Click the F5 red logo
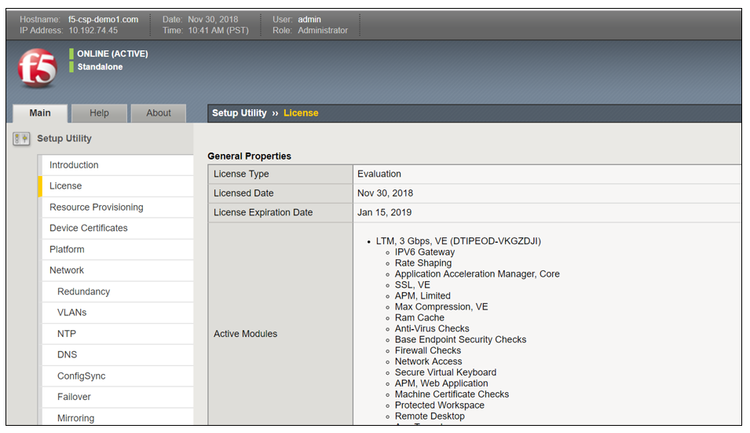 tap(37, 68)
